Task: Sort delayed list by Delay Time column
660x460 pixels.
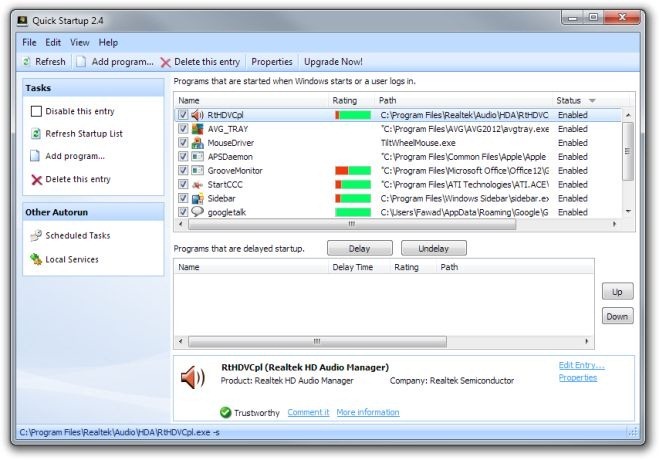Action: tap(359, 267)
